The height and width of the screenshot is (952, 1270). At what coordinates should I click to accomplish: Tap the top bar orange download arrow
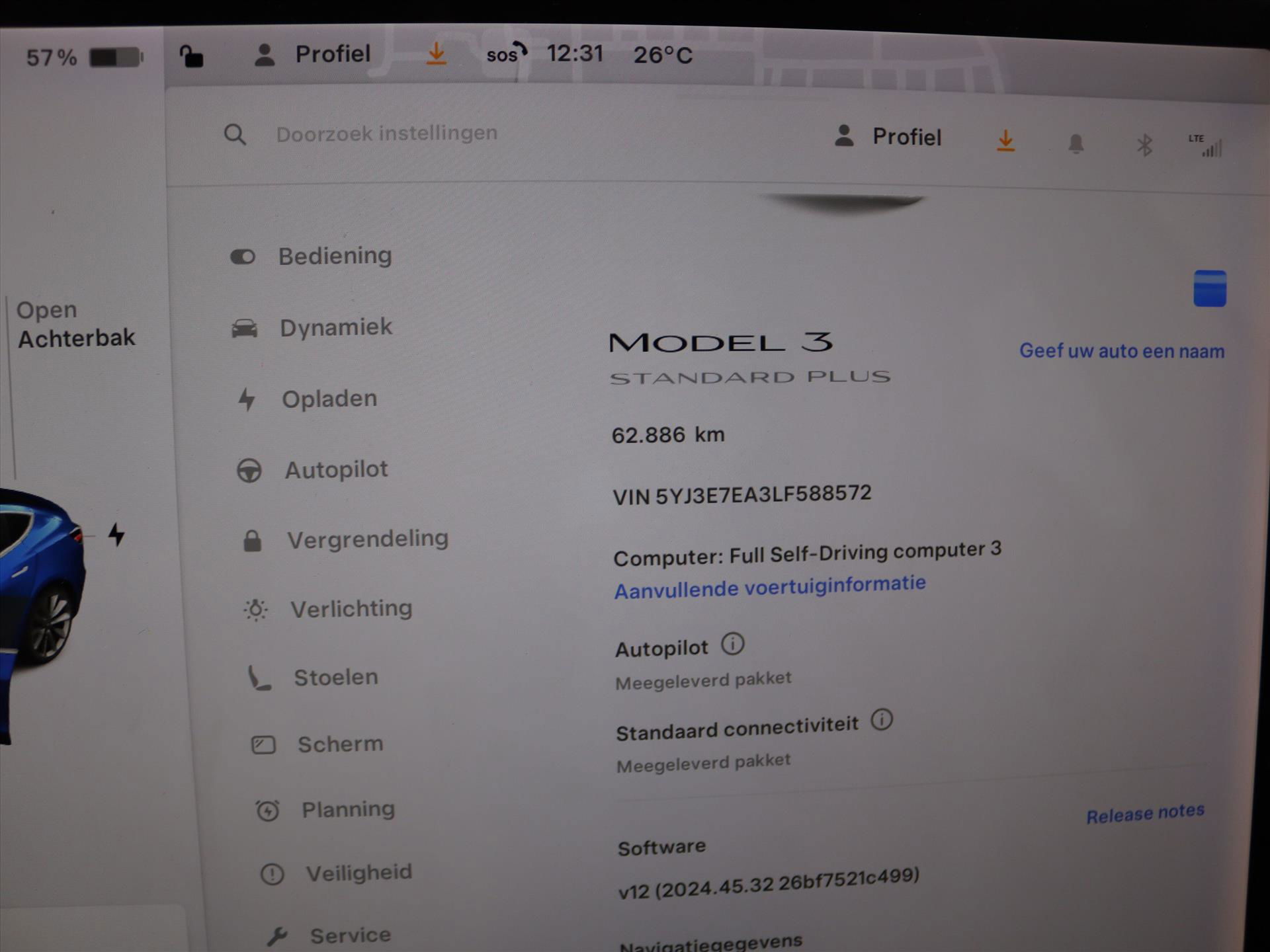point(436,54)
